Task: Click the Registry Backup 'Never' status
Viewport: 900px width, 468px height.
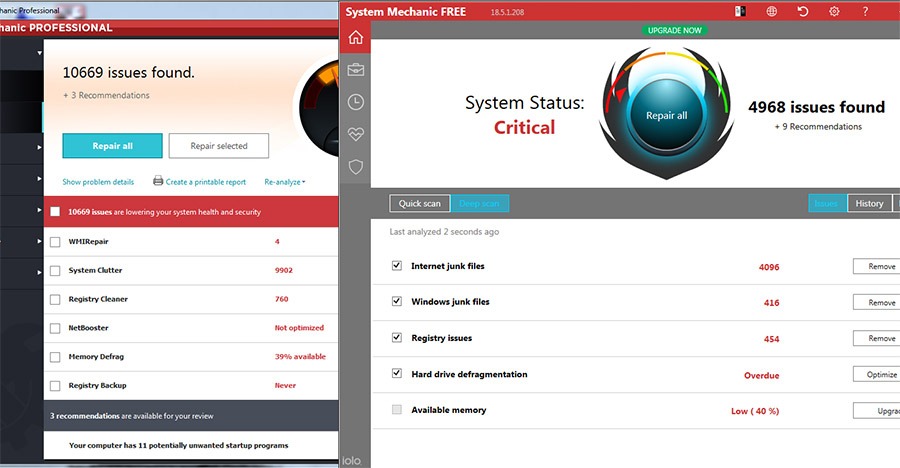Action: coord(285,385)
